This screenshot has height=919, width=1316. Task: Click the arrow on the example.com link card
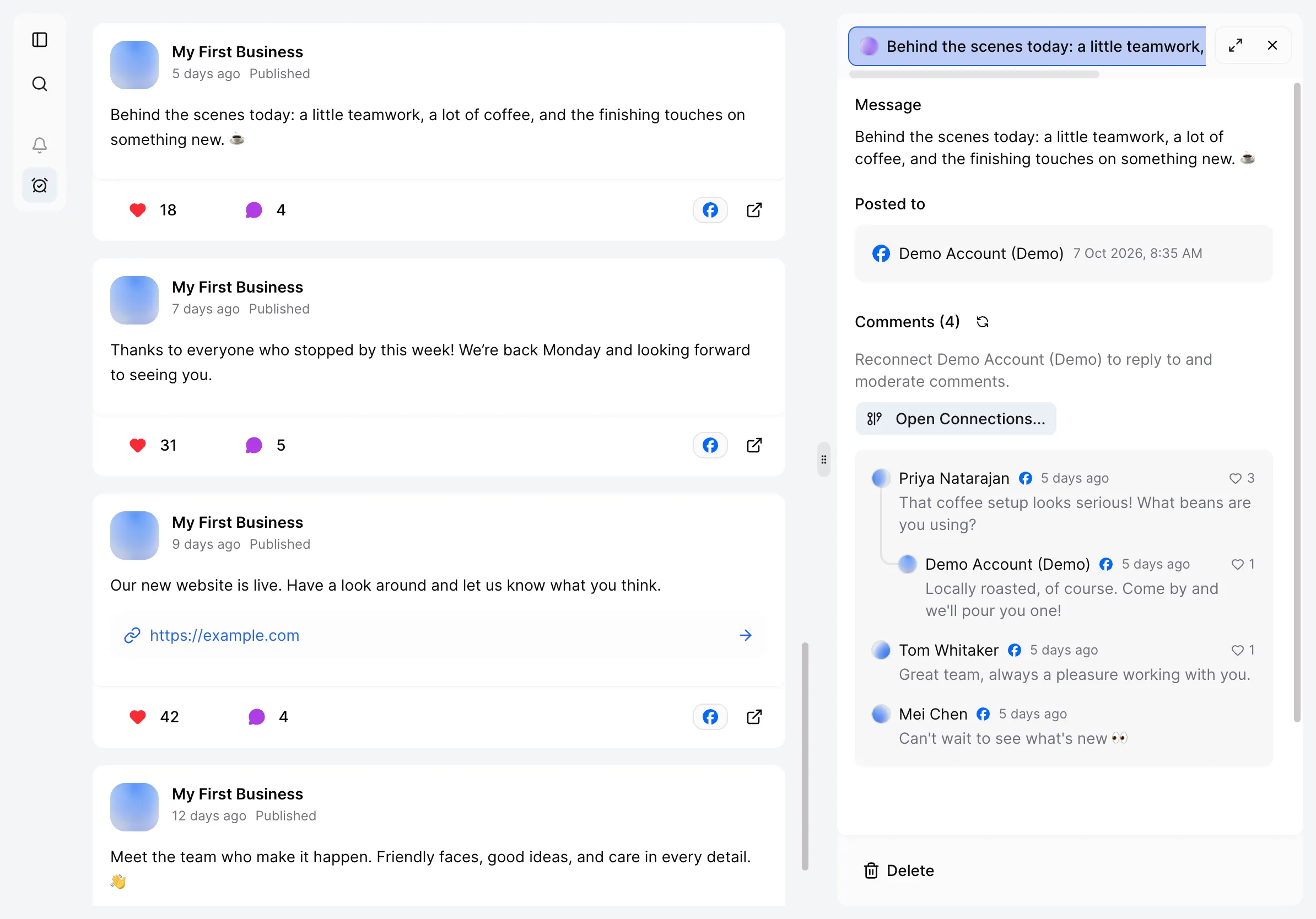point(745,635)
